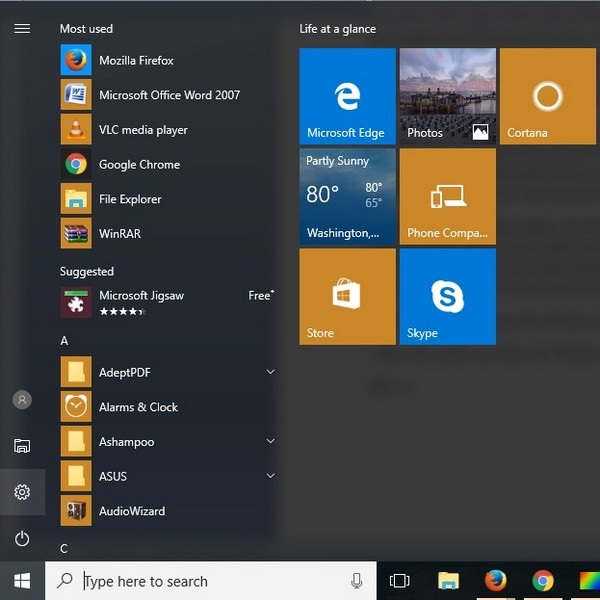Open the Phone Companion tile

(448, 196)
